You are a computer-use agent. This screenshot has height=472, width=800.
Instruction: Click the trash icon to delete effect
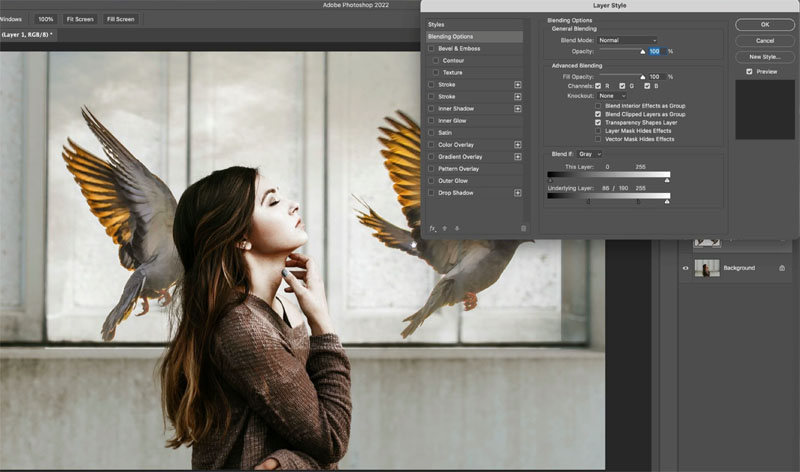[x=523, y=228]
